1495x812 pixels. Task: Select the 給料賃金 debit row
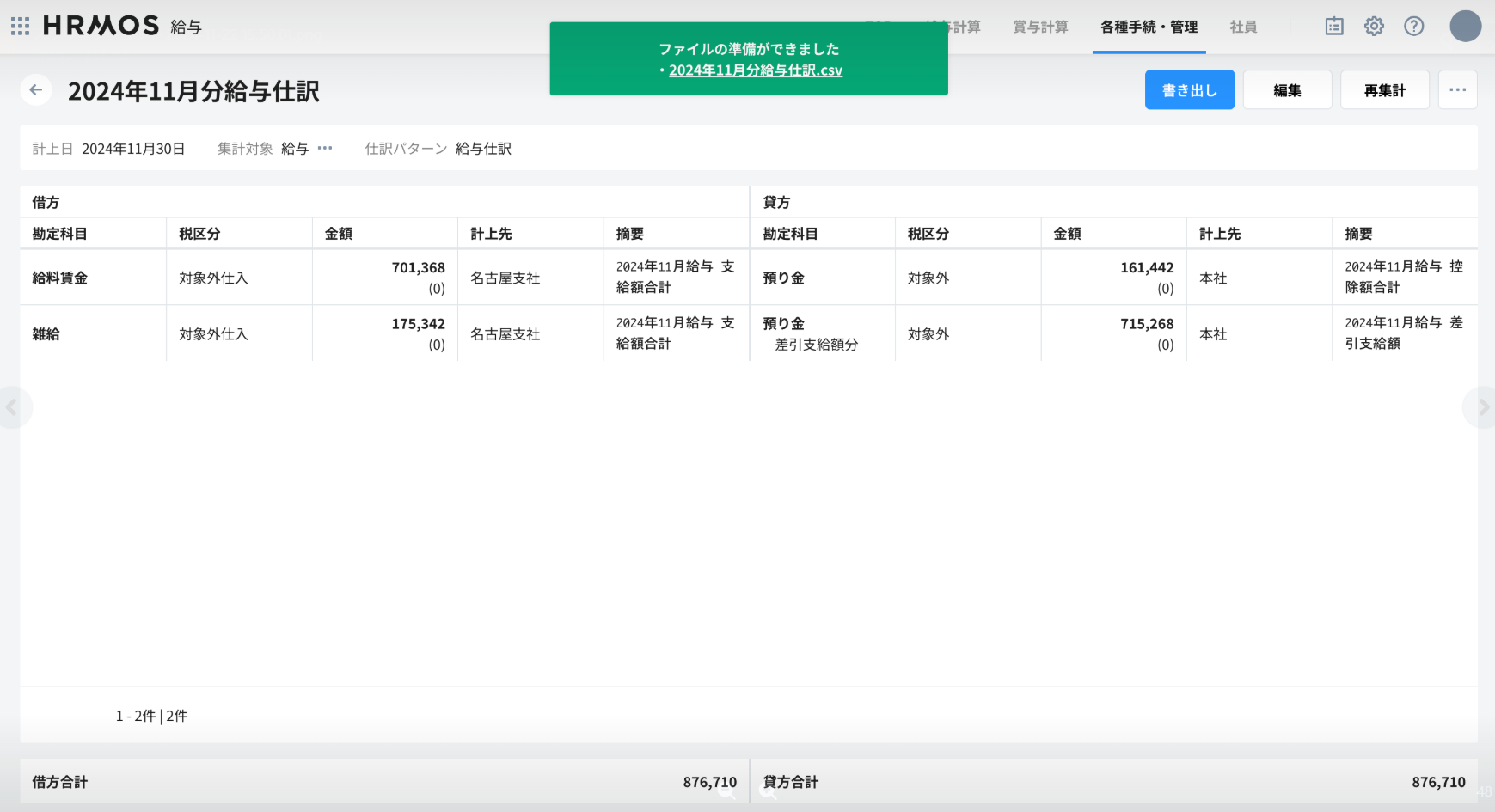pyautogui.click(x=60, y=278)
